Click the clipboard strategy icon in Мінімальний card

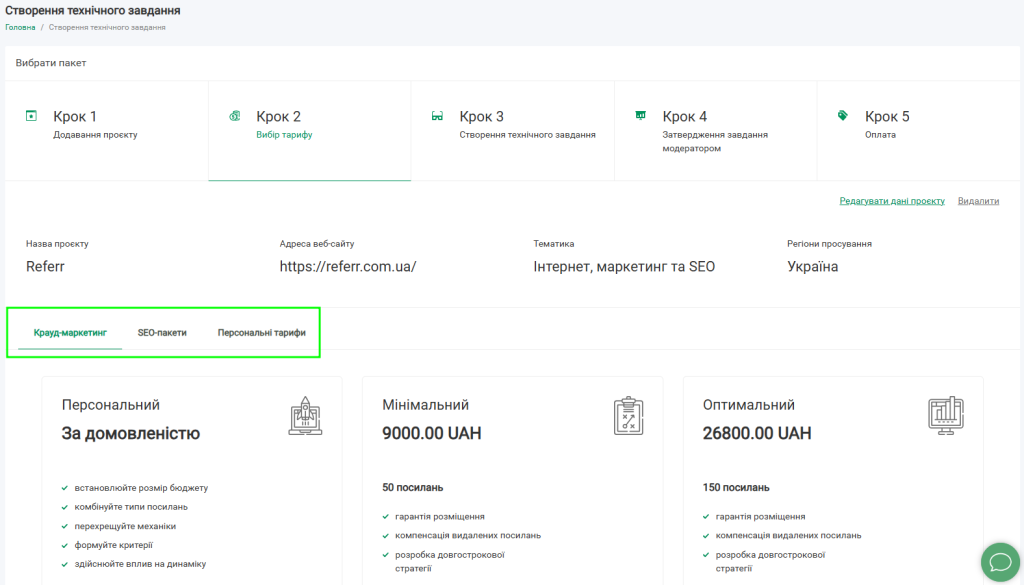(x=628, y=415)
